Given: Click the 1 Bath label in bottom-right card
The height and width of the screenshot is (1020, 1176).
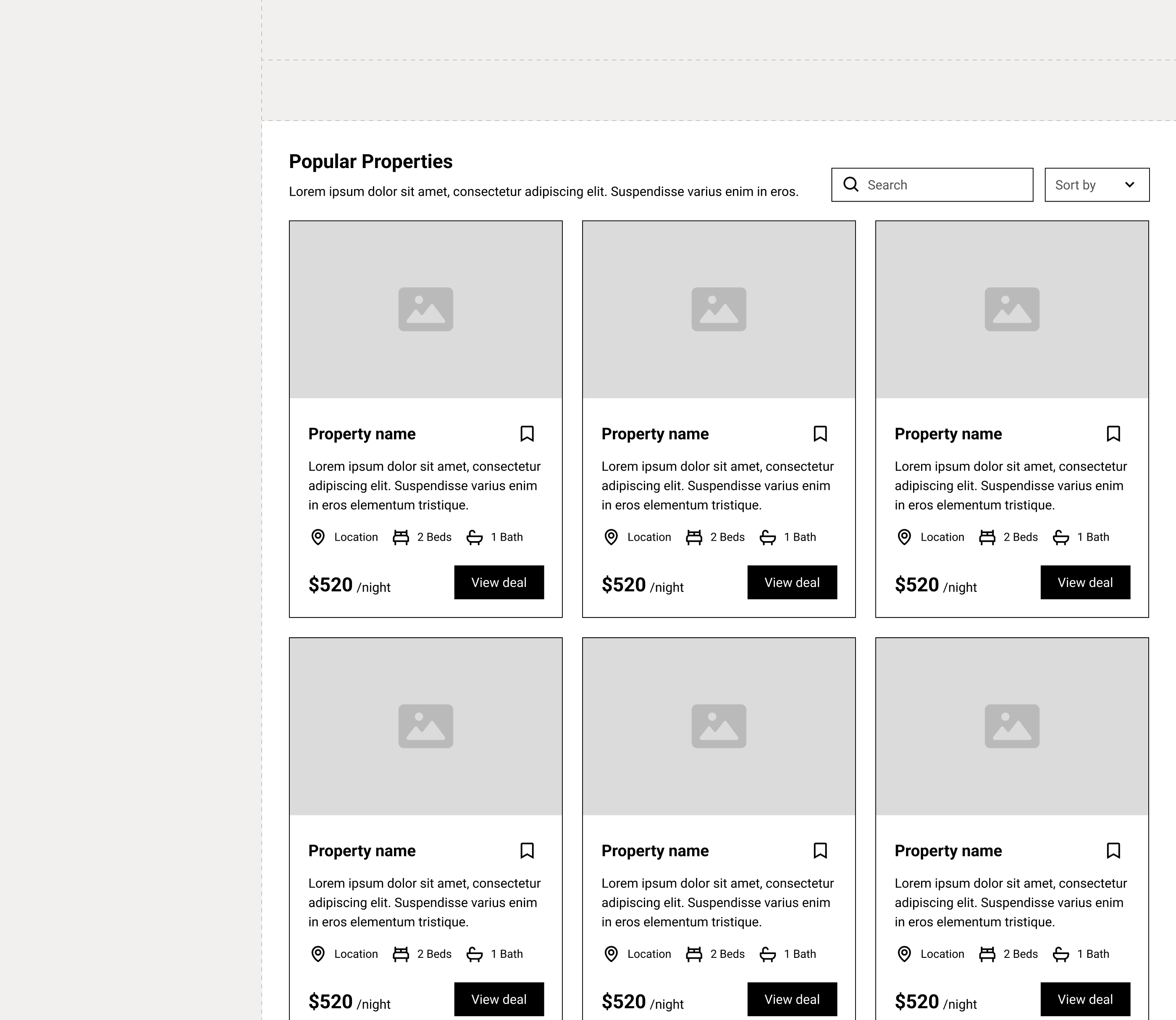Looking at the screenshot, I should click(x=1093, y=953).
